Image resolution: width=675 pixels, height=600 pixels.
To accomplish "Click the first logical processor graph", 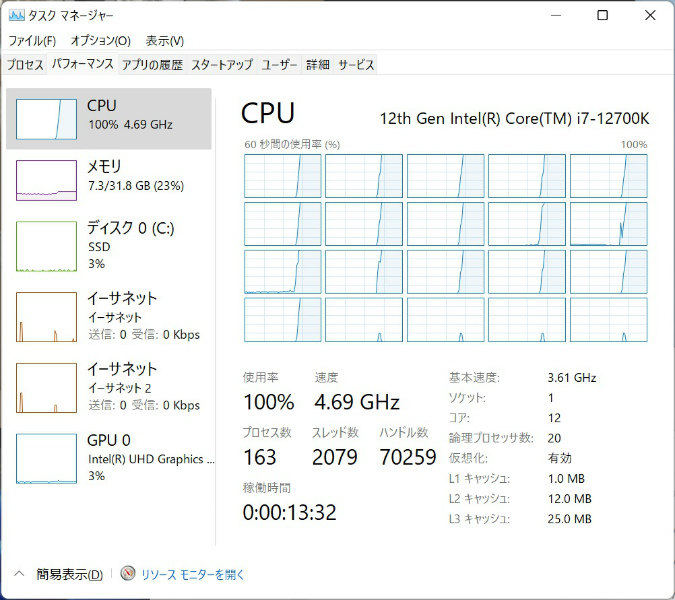I will click(283, 176).
